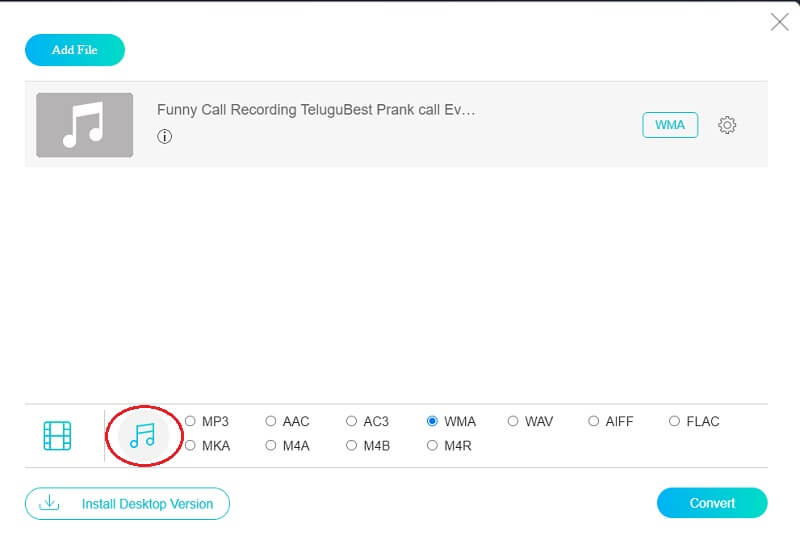The width and height of the screenshot is (800, 540).
Task: Open the video formats tab icon
Action: pyautogui.click(x=57, y=435)
